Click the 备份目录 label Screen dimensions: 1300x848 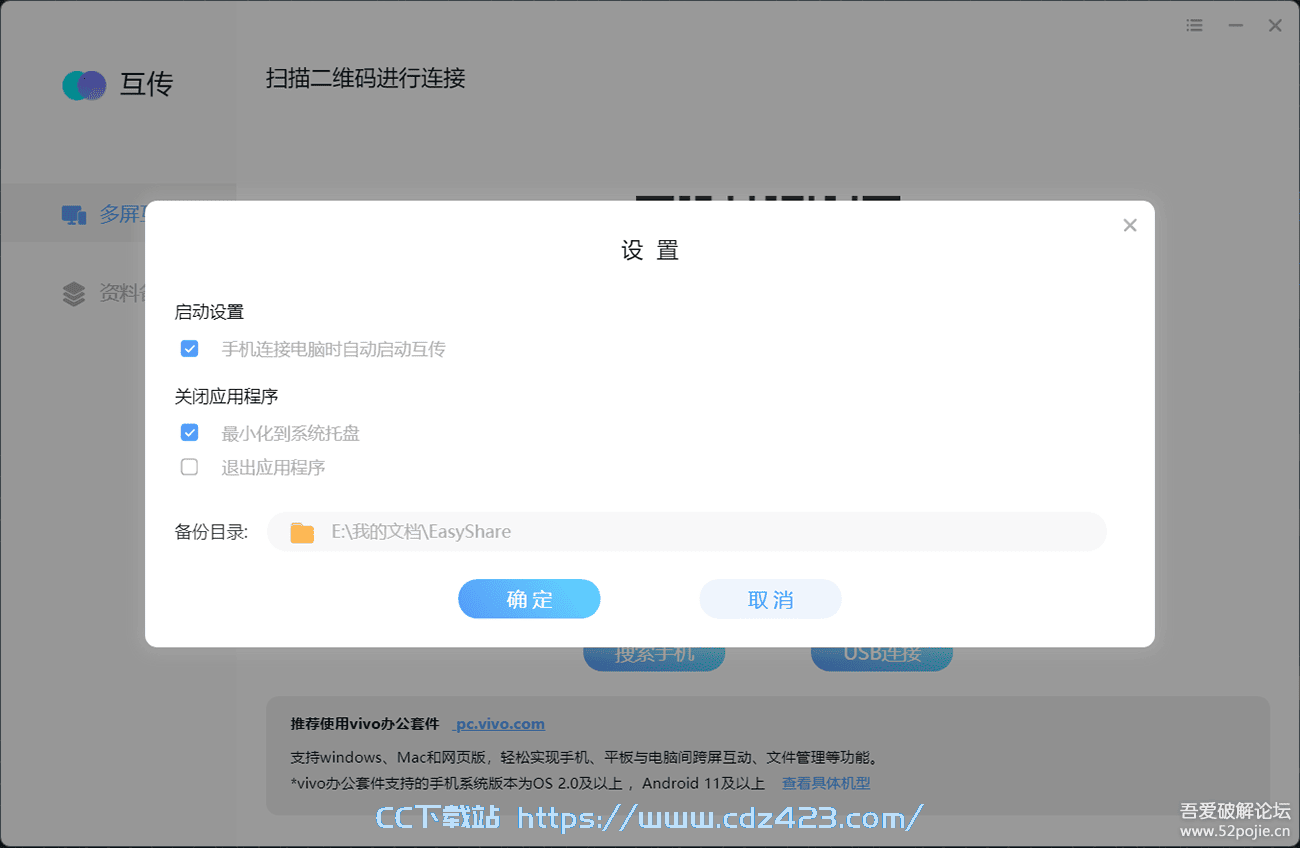(x=211, y=532)
